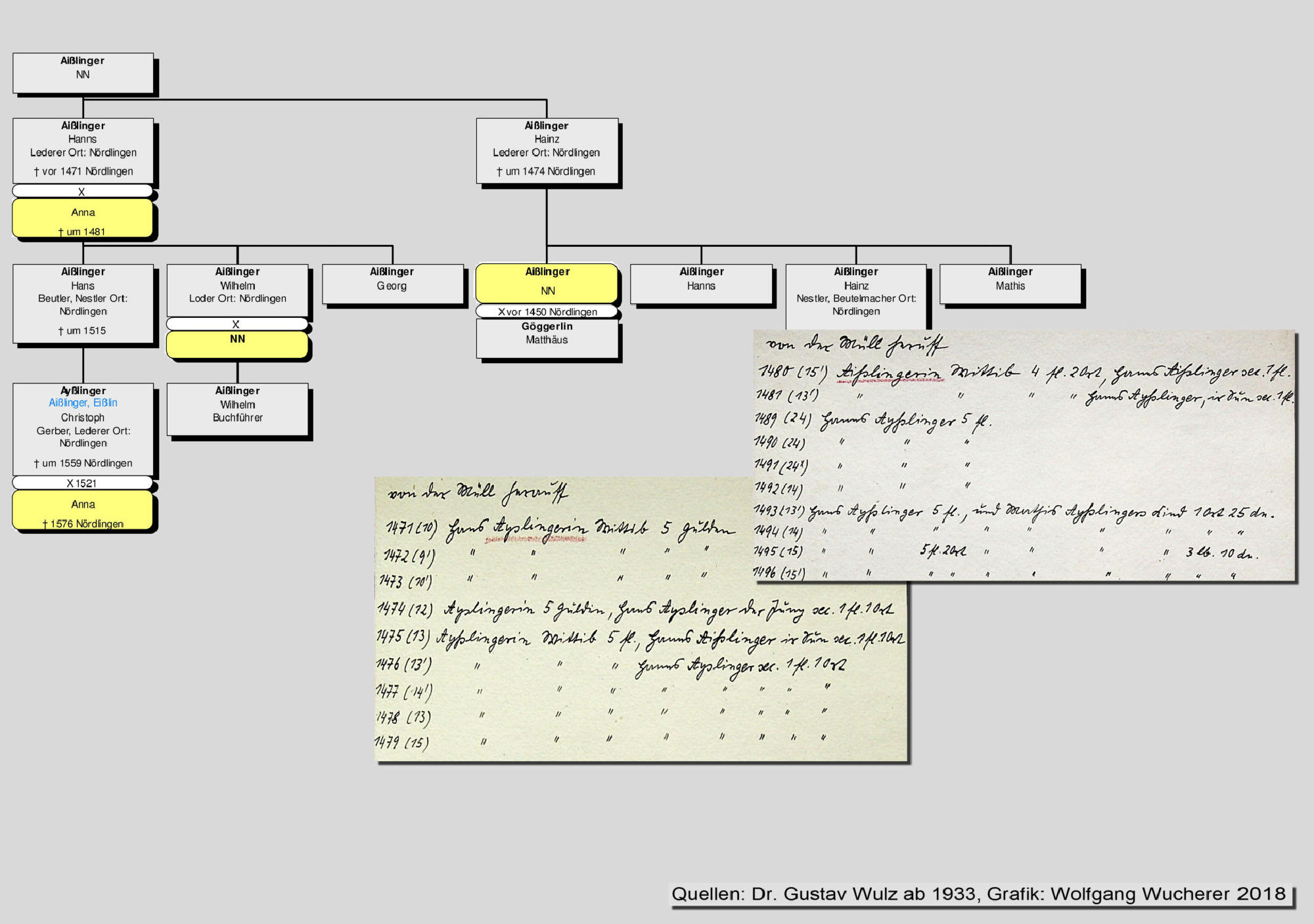Click Mathis Aißlinger box
This screenshot has height=924, width=1314.
[x=1010, y=284]
